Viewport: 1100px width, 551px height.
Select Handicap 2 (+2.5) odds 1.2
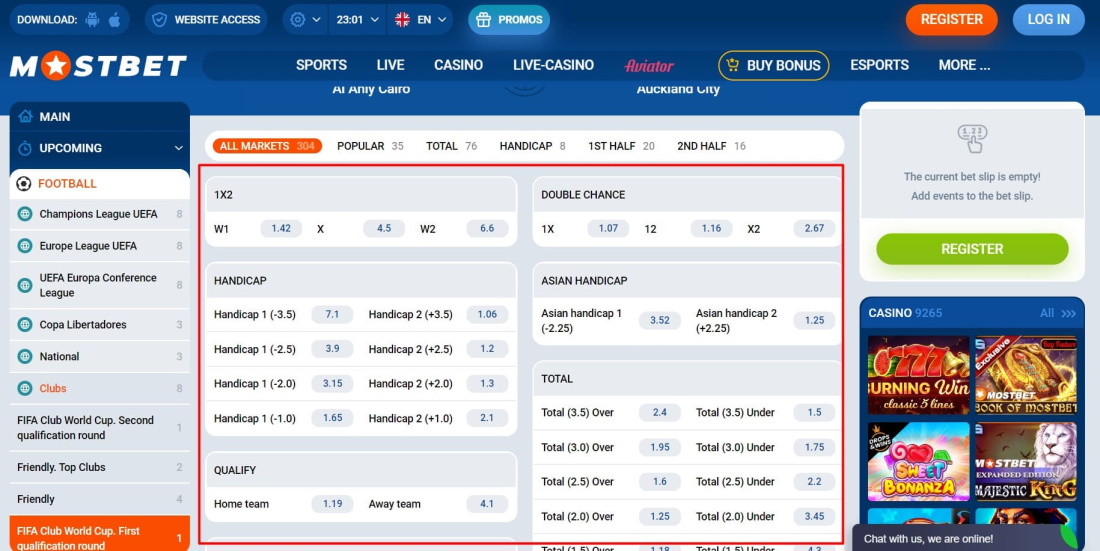(x=487, y=349)
